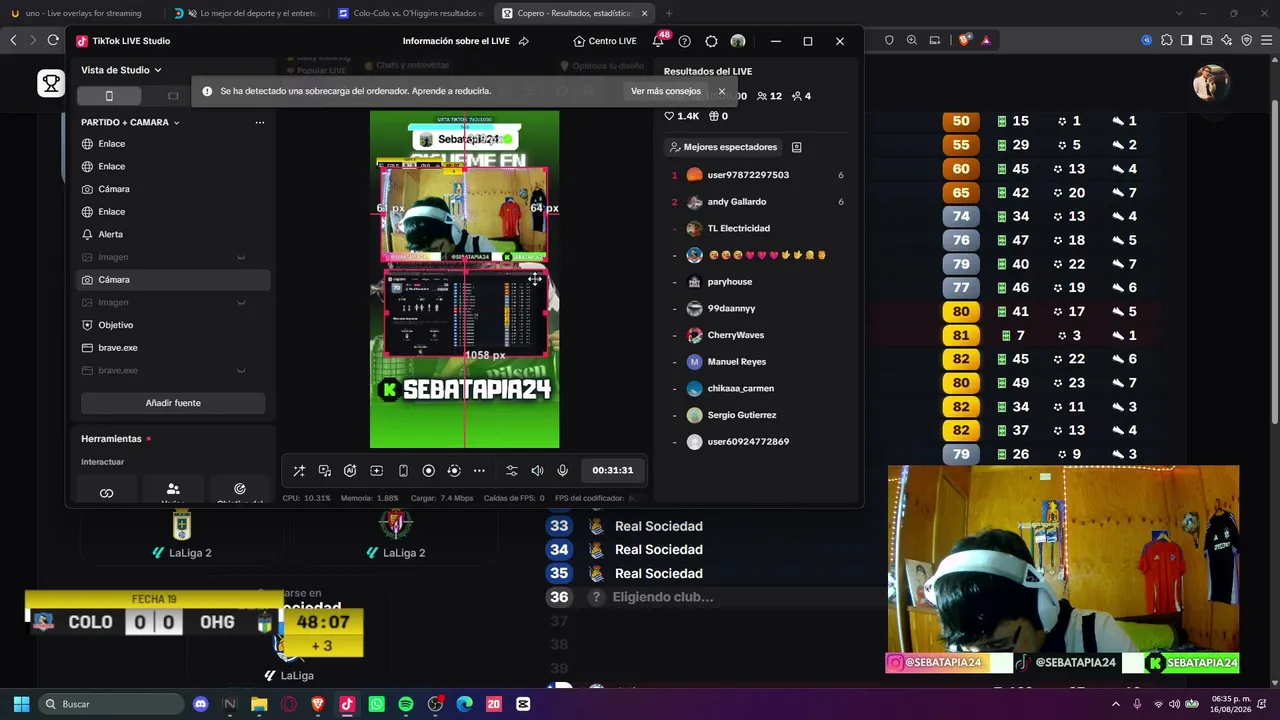Open Spotify from the taskbar
This screenshot has height=720, width=1280.
pos(405,704)
